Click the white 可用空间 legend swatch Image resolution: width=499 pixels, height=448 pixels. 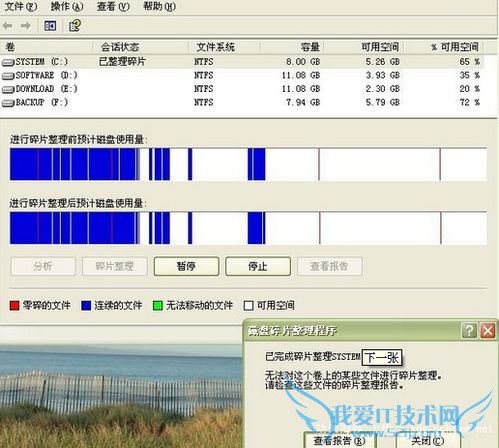249,305
